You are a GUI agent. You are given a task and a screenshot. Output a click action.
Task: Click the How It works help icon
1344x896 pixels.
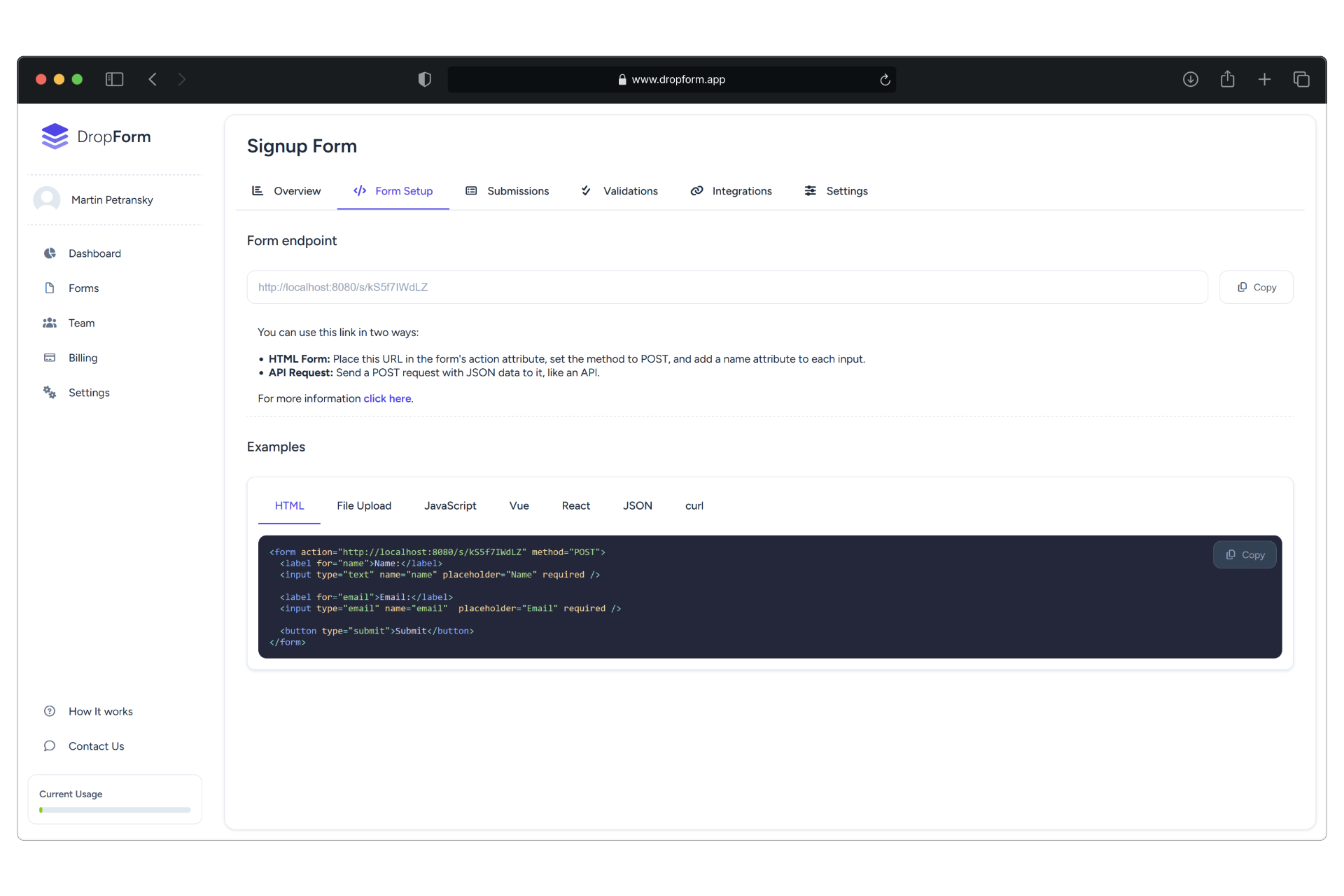tap(50, 711)
